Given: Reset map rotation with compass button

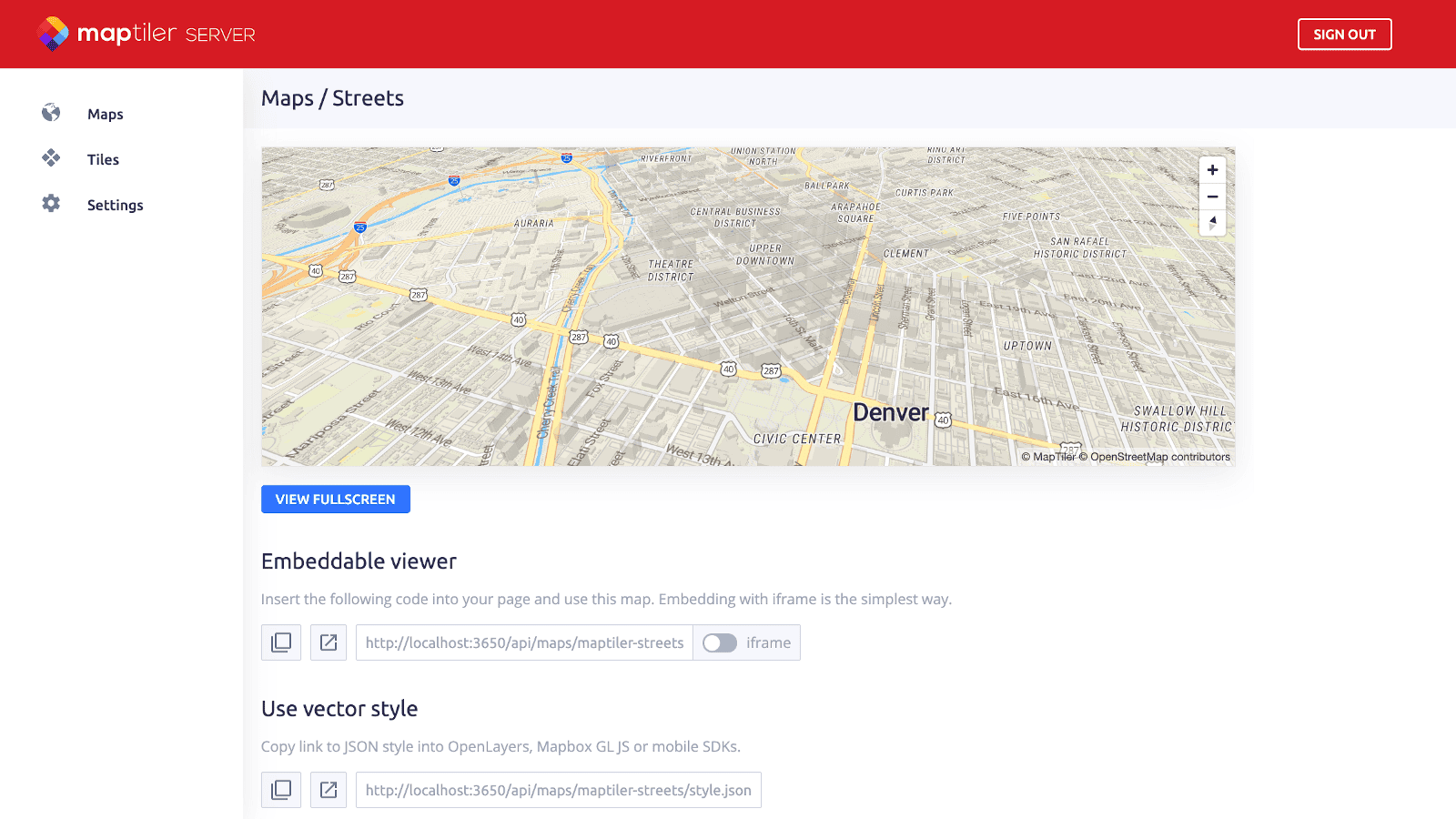Looking at the screenshot, I should click(1212, 222).
